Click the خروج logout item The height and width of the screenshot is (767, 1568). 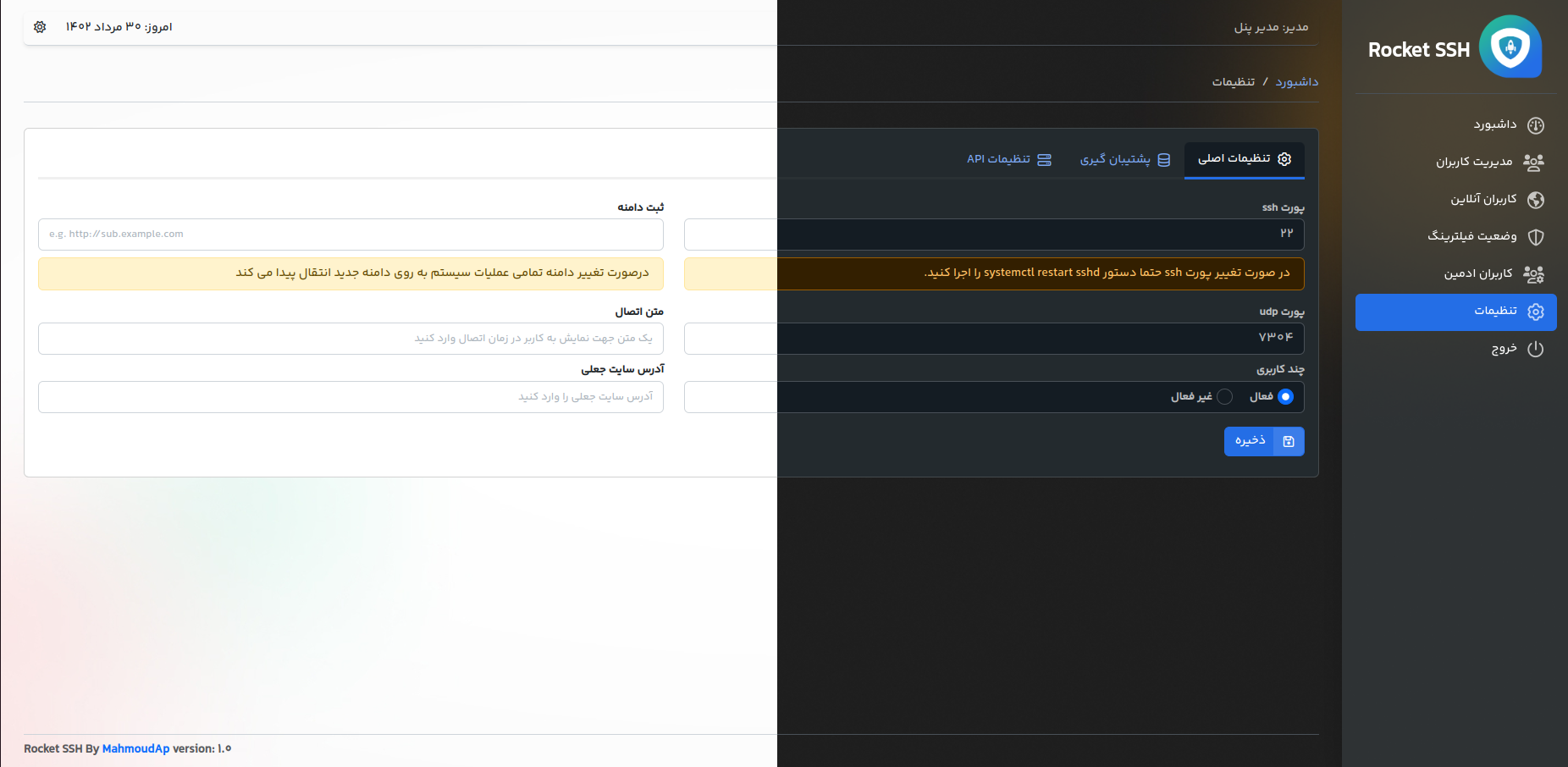pos(1455,349)
